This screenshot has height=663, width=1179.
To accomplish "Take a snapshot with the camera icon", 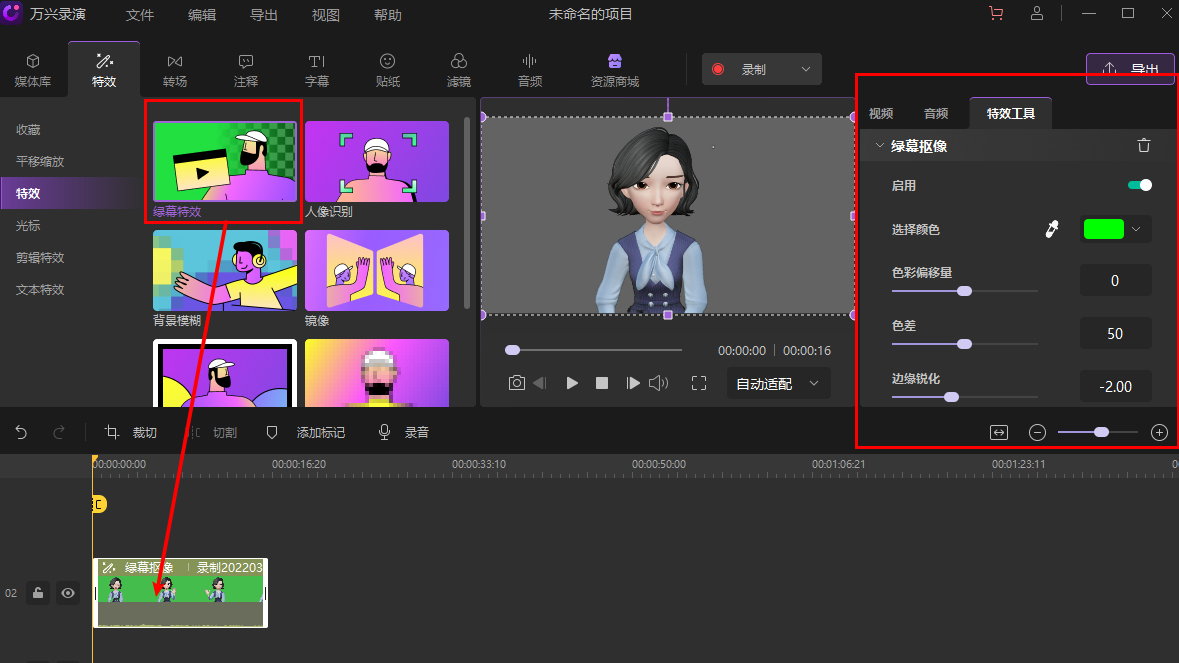I will click(x=516, y=383).
